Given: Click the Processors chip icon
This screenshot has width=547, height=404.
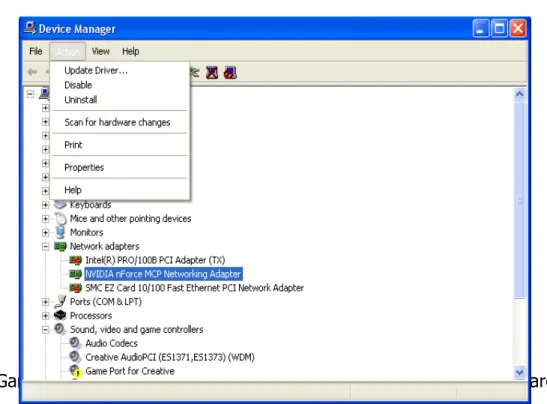Looking at the screenshot, I should tap(60, 315).
